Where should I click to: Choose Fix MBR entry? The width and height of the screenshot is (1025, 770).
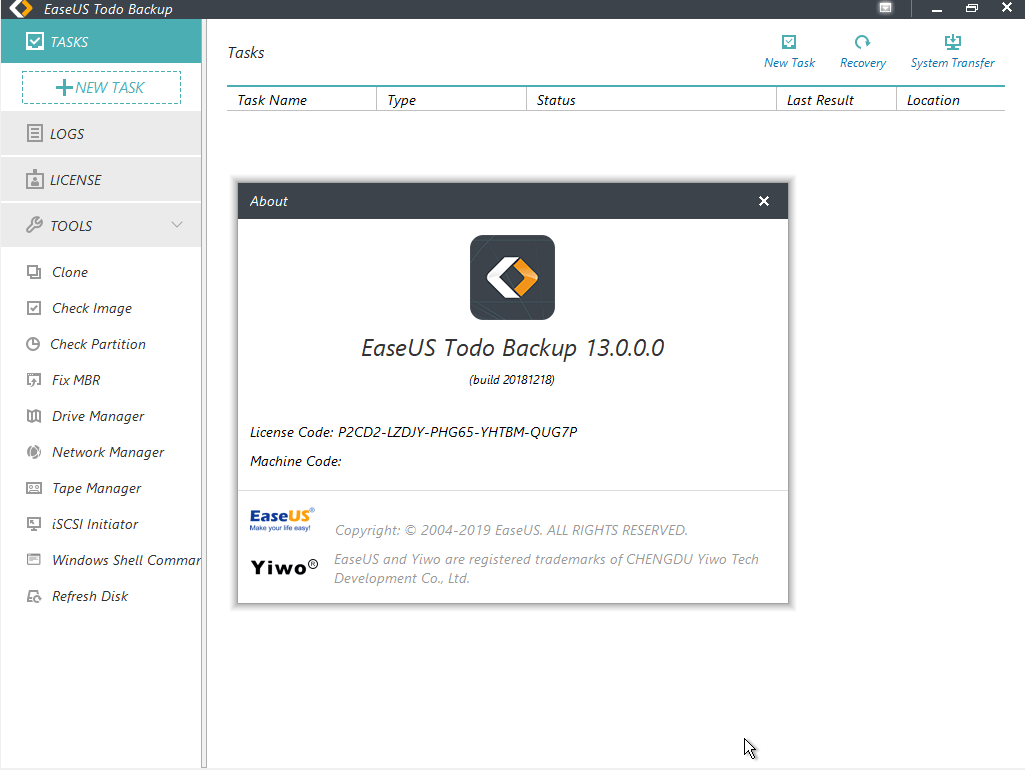[76, 380]
